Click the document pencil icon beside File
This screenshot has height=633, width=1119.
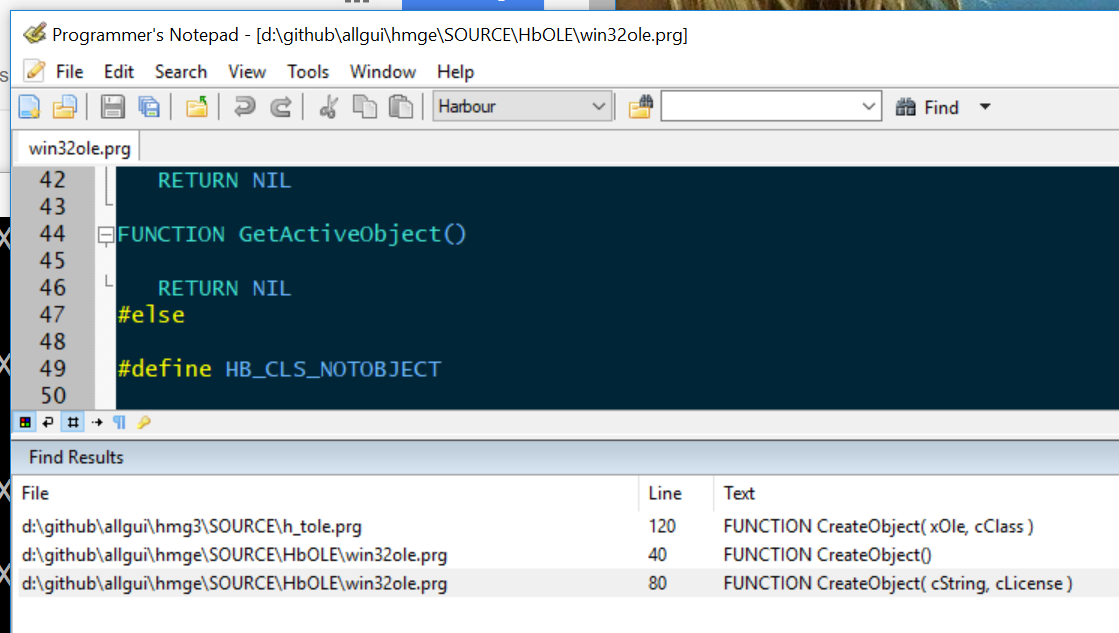click(34, 71)
